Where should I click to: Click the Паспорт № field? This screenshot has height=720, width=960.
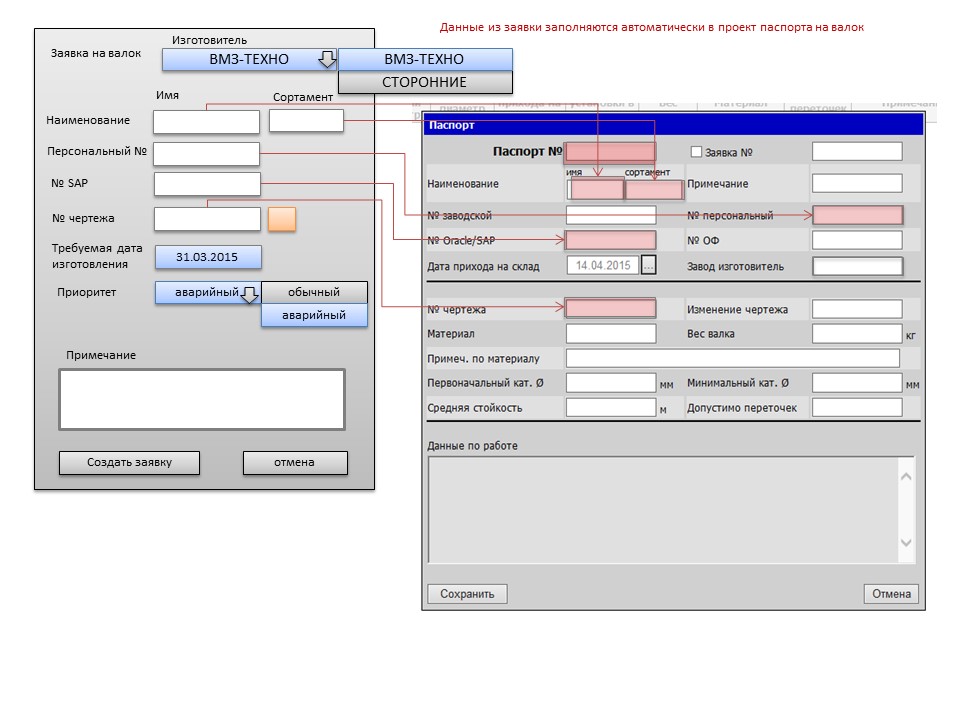tap(610, 152)
